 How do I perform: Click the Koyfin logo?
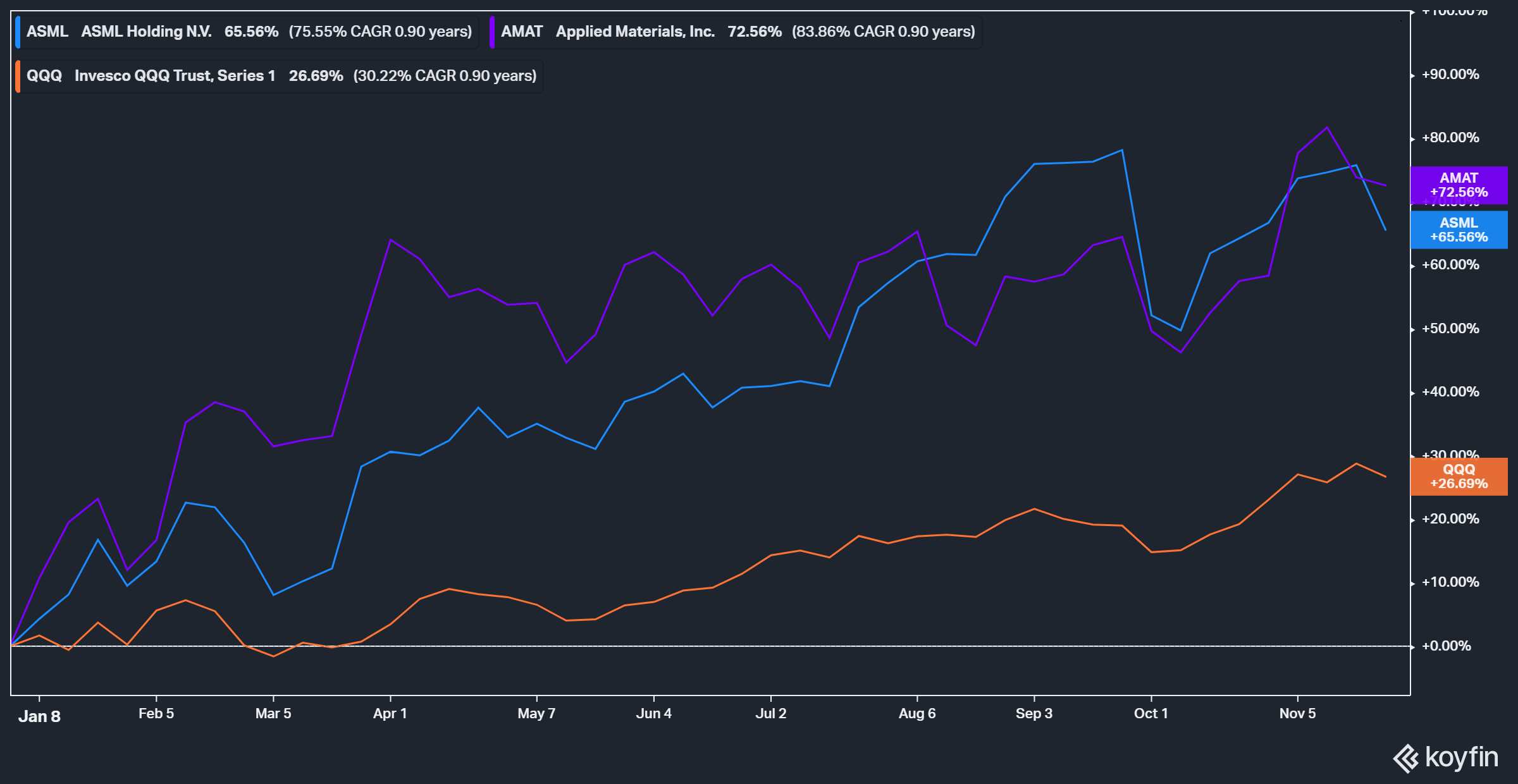[1445, 757]
